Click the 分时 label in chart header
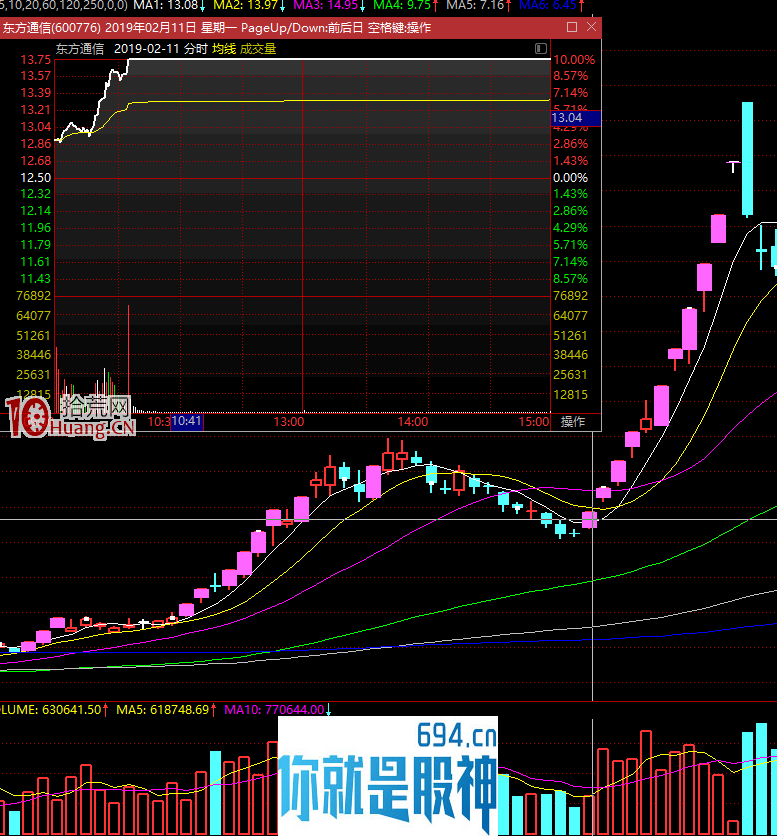Viewport: 777px width, 836px height. click(195, 49)
